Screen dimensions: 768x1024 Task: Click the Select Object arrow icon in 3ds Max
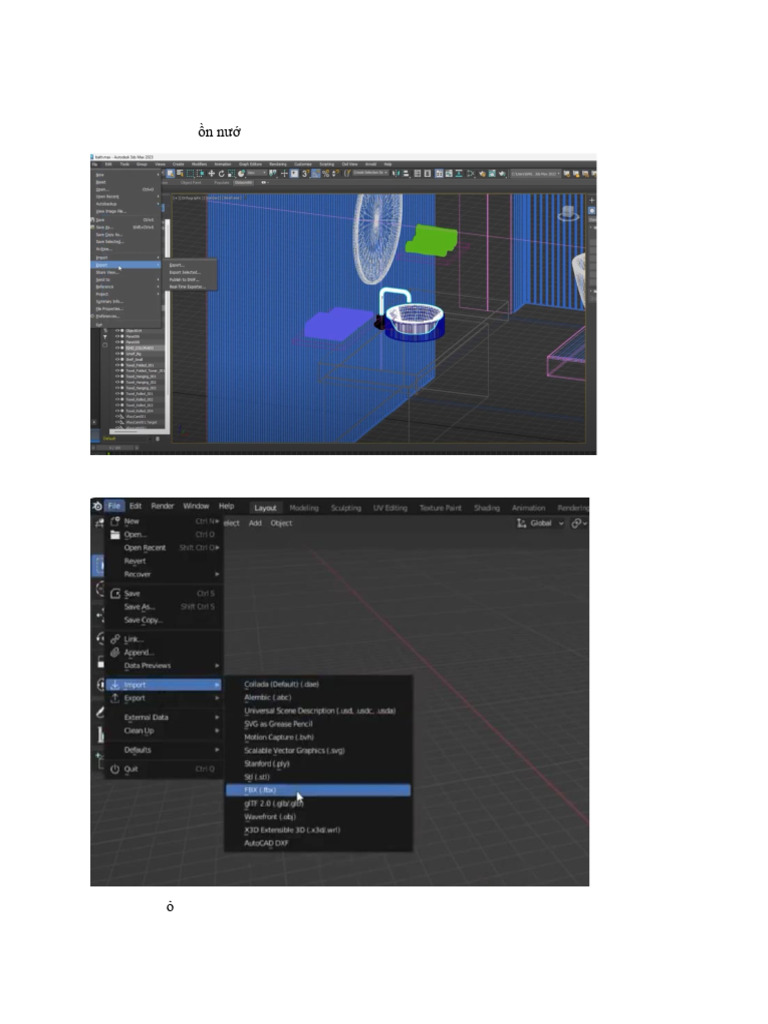[170, 173]
